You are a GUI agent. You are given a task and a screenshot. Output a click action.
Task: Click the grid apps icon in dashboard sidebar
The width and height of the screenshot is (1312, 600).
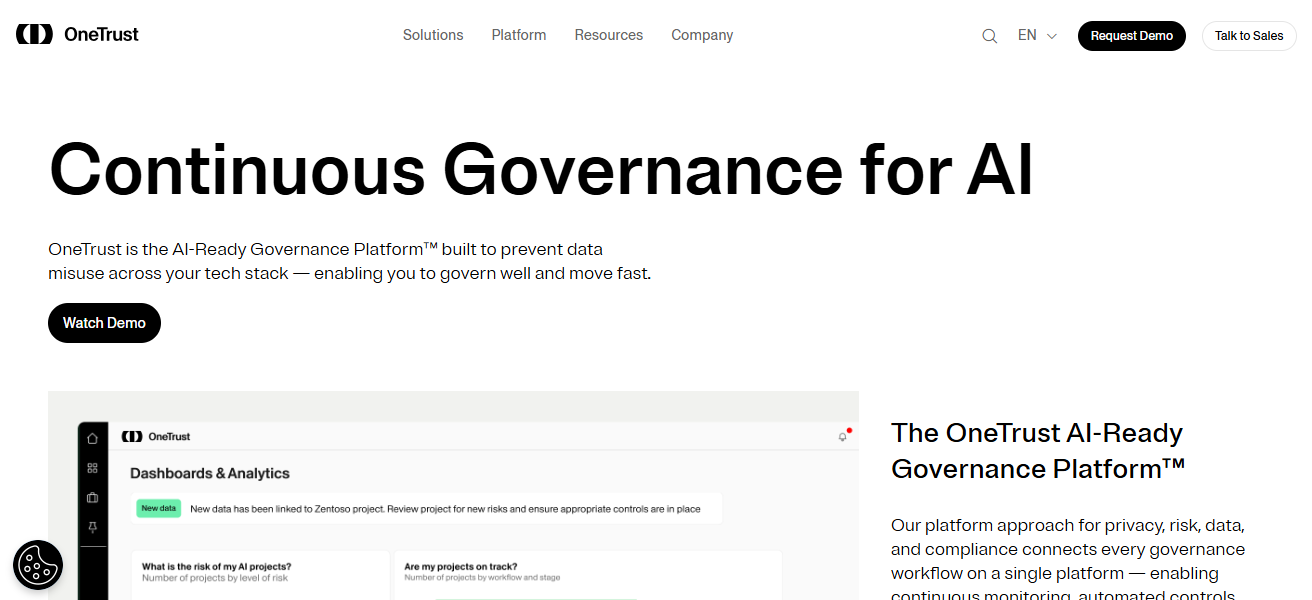coord(93,468)
